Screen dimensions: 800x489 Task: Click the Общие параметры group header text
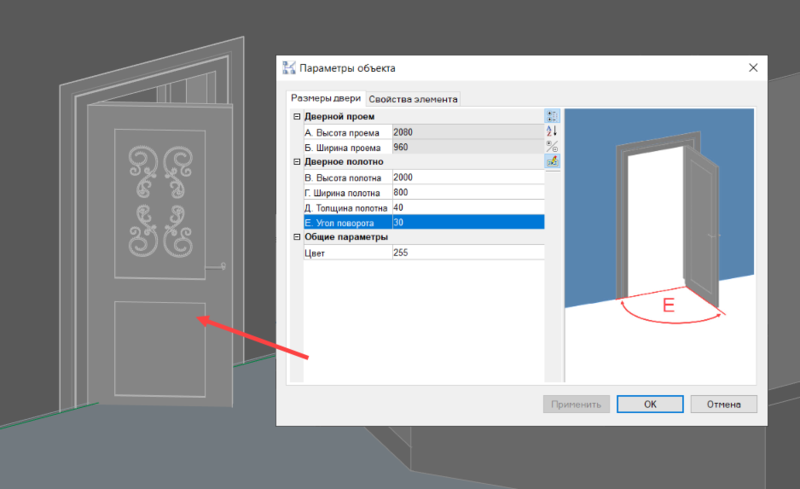click(x=346, y=237)
